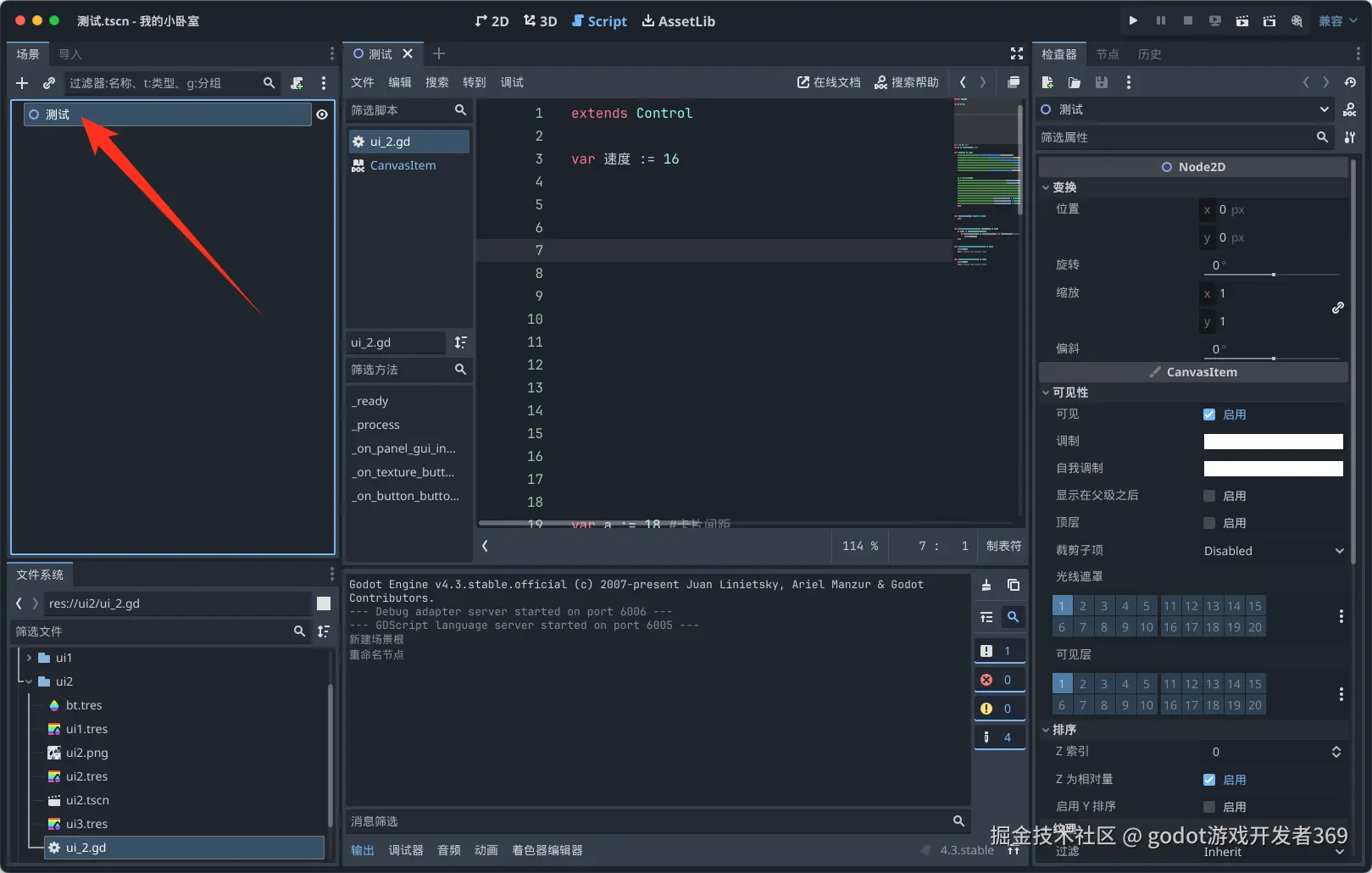Add a new child node plus icon

coord(22,83)
